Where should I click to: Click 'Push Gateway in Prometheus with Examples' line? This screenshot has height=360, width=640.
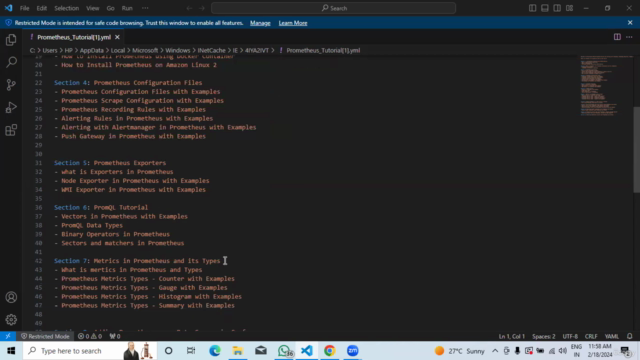133,136
